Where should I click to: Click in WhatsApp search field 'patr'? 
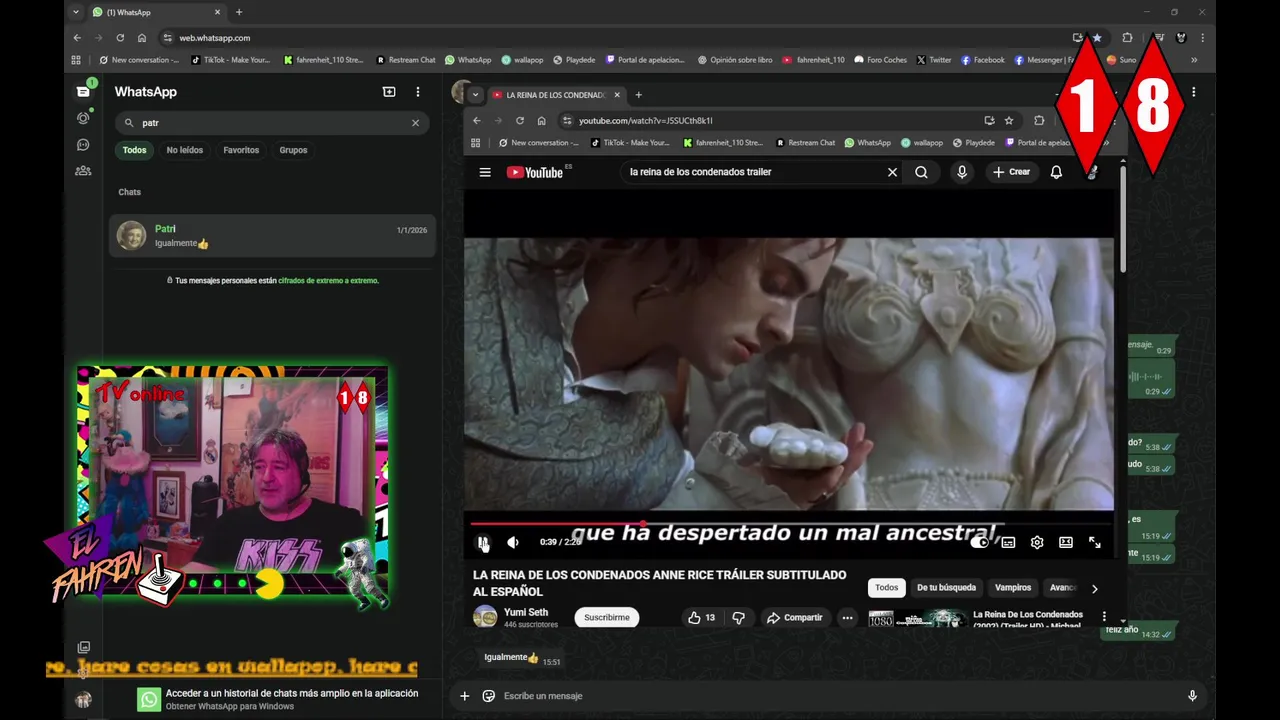tap(270, 123)
